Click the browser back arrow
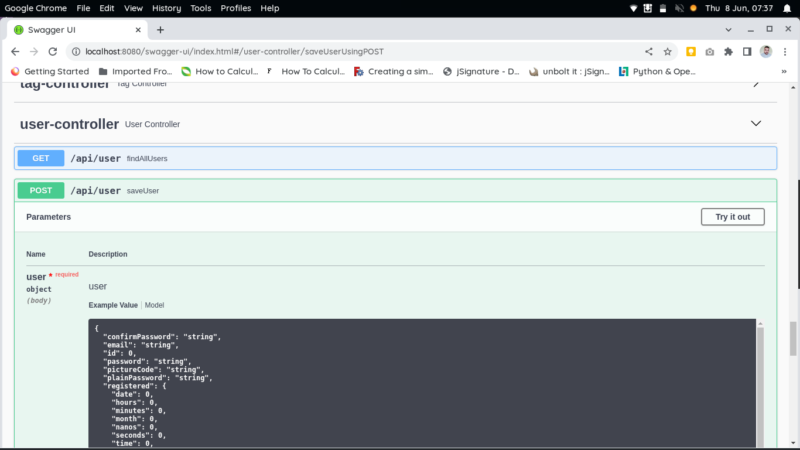 (x=15, y=51)
